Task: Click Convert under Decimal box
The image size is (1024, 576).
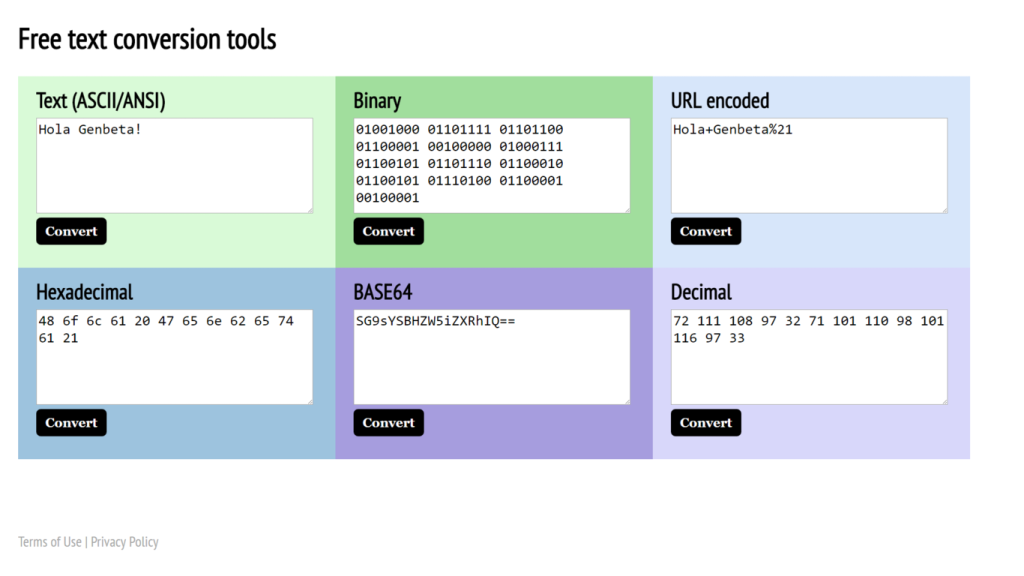Action: (x=706, y=423)
